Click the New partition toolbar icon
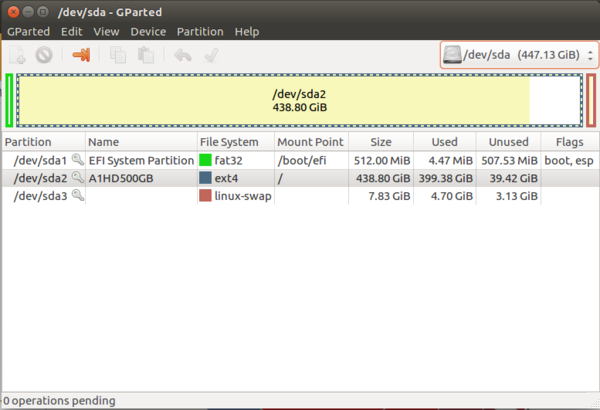This screenshot has height=410, width=600. pos(17,55)
